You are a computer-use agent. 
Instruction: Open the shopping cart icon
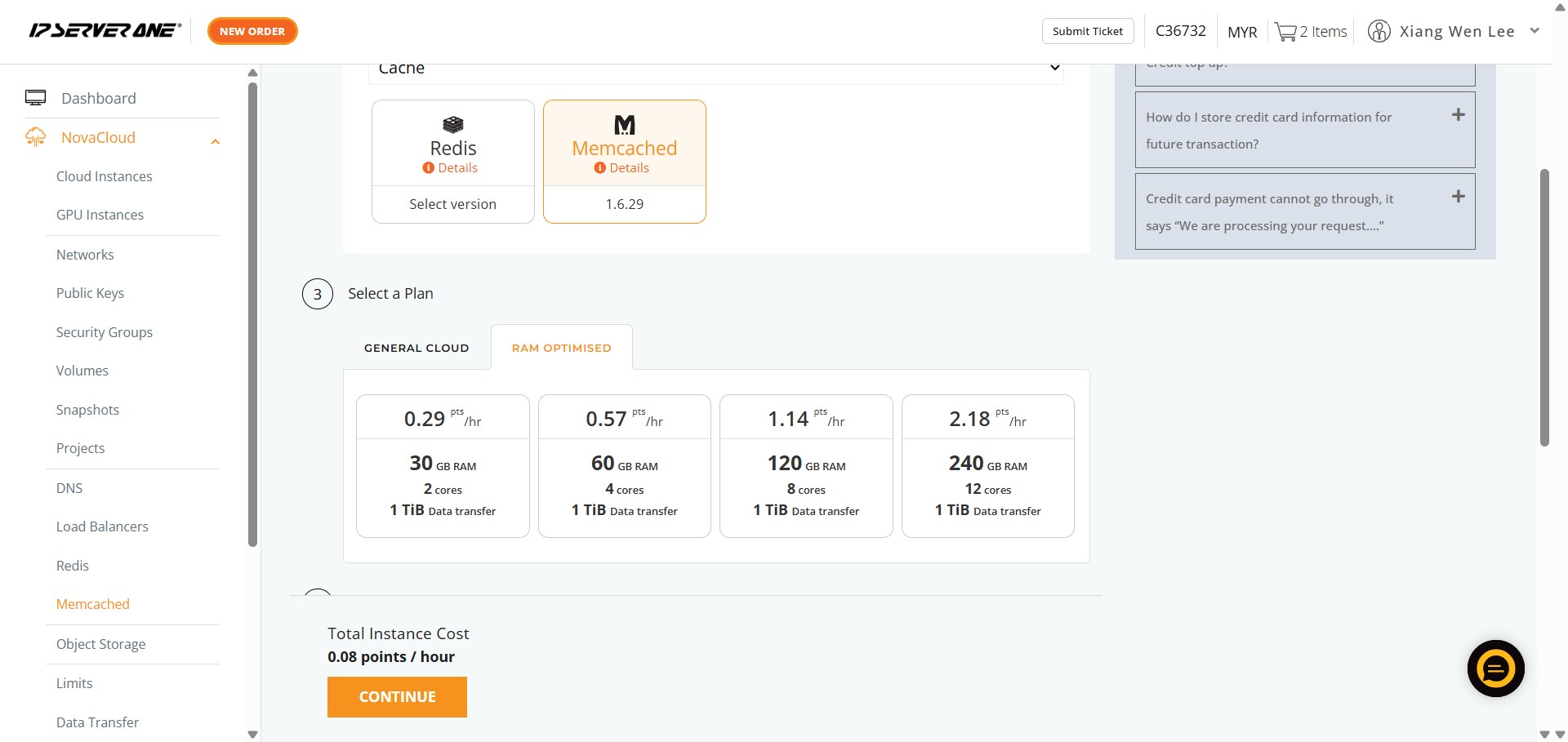tap(1285, 32)
